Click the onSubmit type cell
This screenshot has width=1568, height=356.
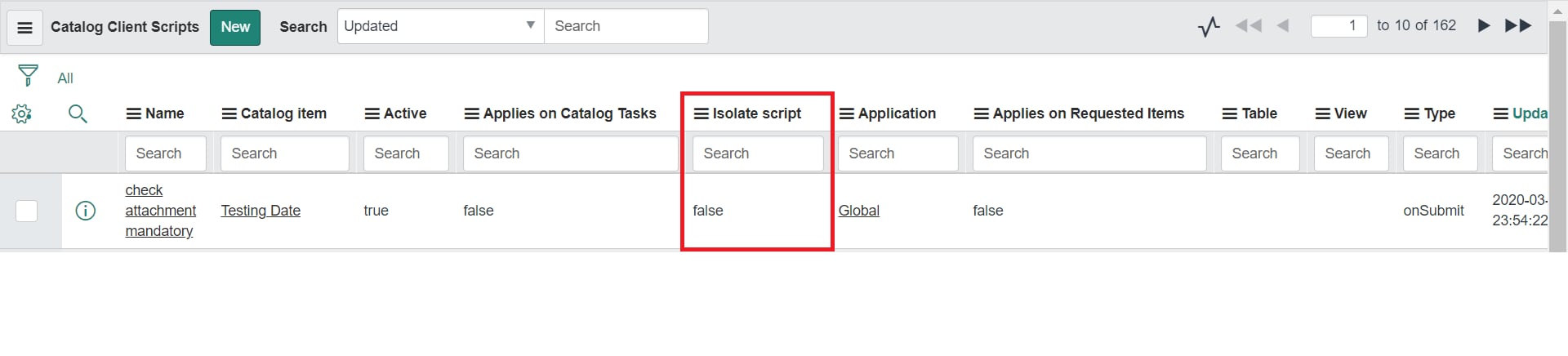click(x=1433, y=211)
